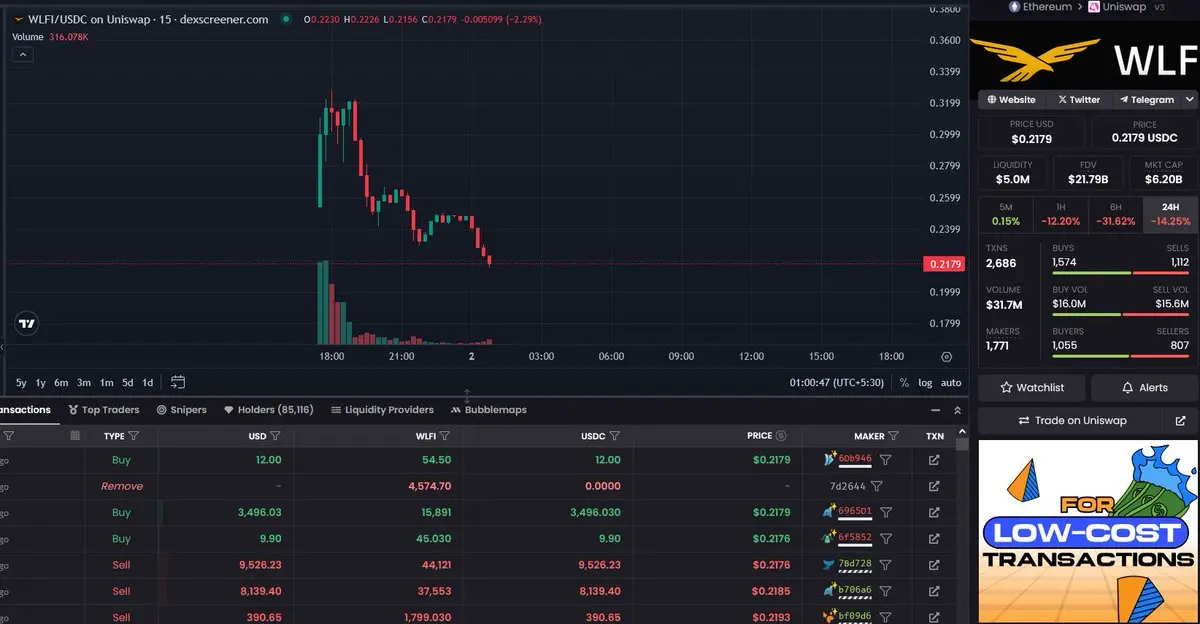Filter transactions by TYPE funnel icon
This screenshot has width=1200, height=624.
(133, 436)
